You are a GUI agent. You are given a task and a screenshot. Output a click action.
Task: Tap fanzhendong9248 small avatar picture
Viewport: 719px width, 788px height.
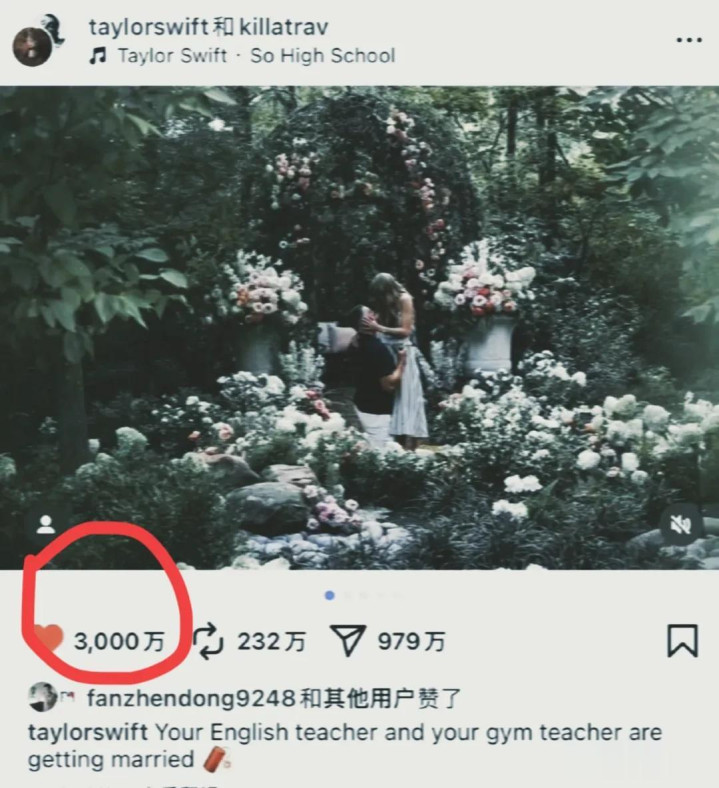click(x=43, y=697)
